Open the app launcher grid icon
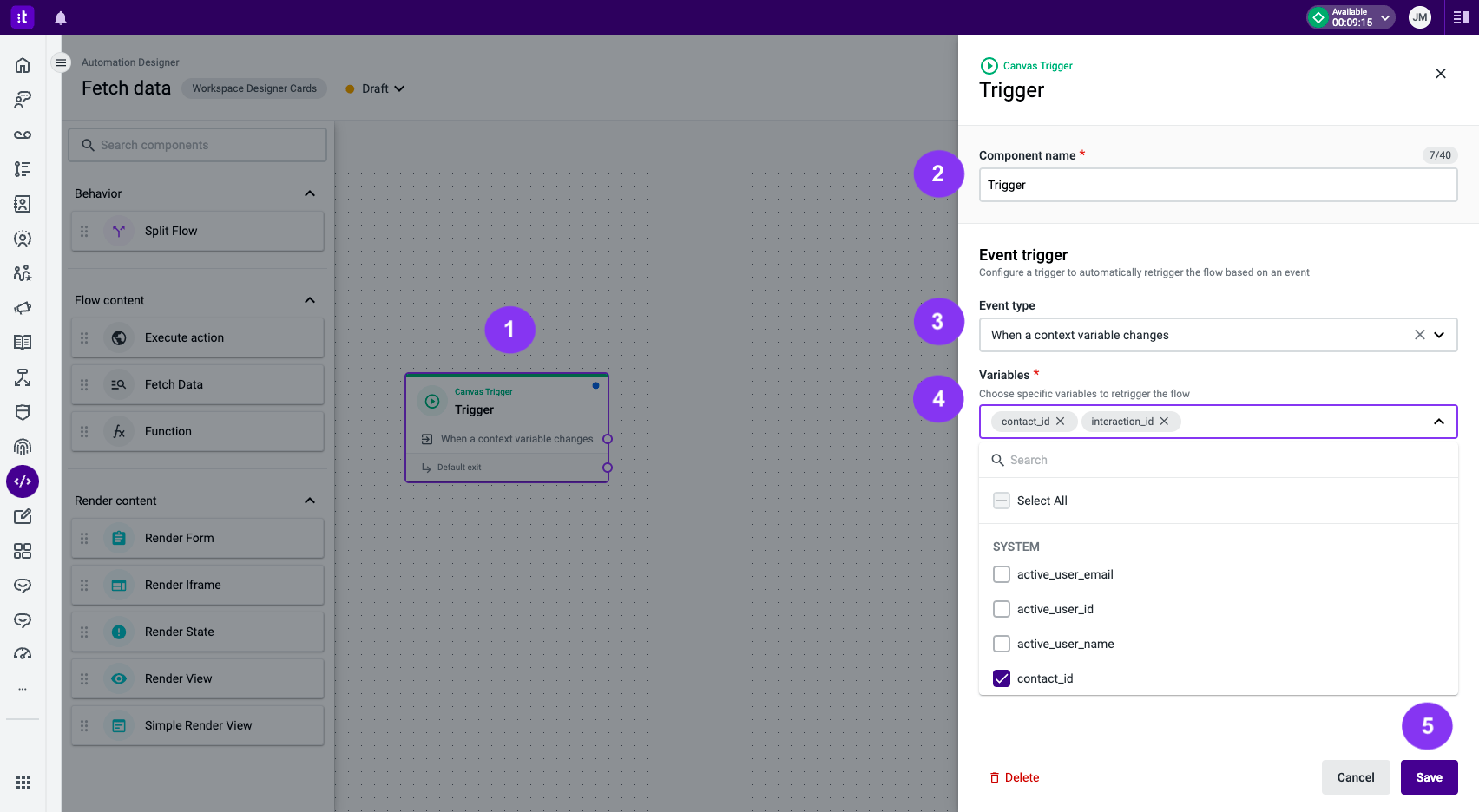 point(23,783)
